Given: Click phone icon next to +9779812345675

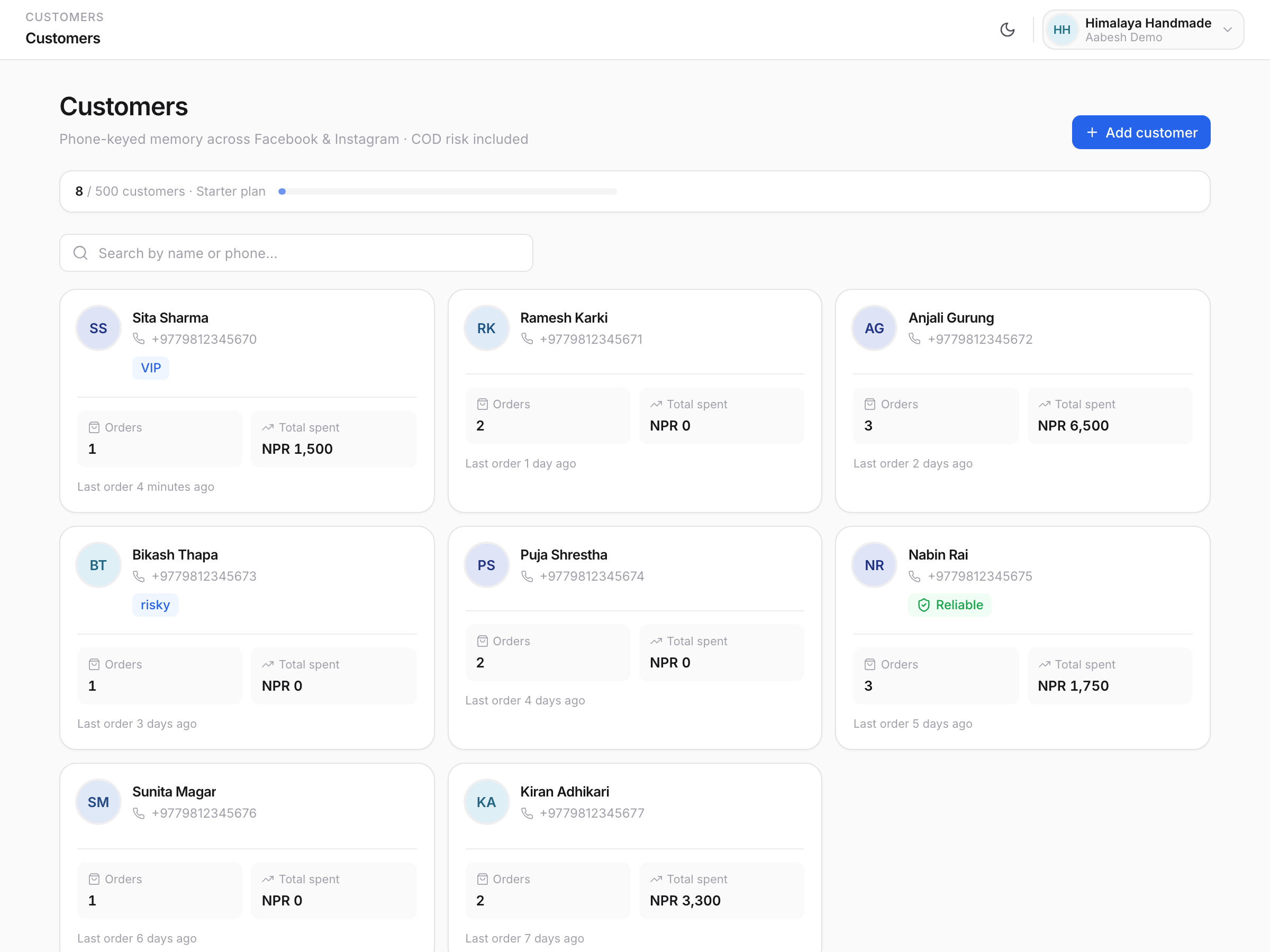Looking at the screenshot, I should pos(914,576).
